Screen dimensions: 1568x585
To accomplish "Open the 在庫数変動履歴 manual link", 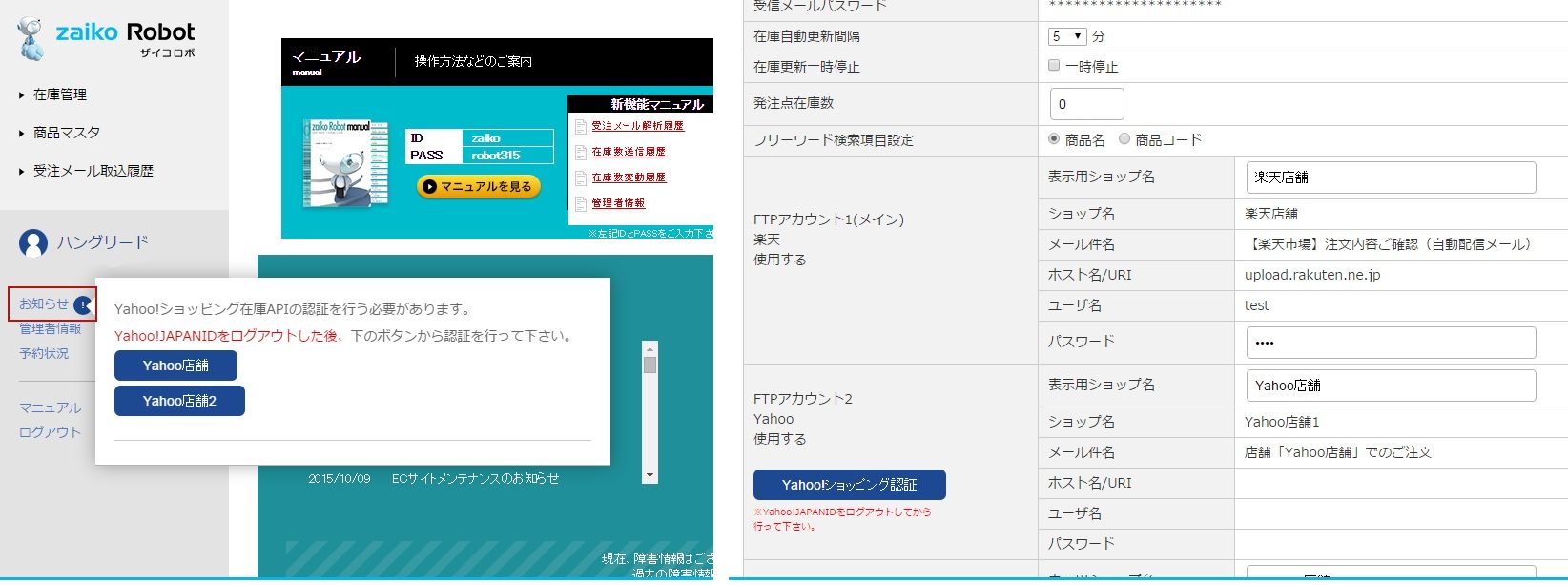I will click(629, 178).
